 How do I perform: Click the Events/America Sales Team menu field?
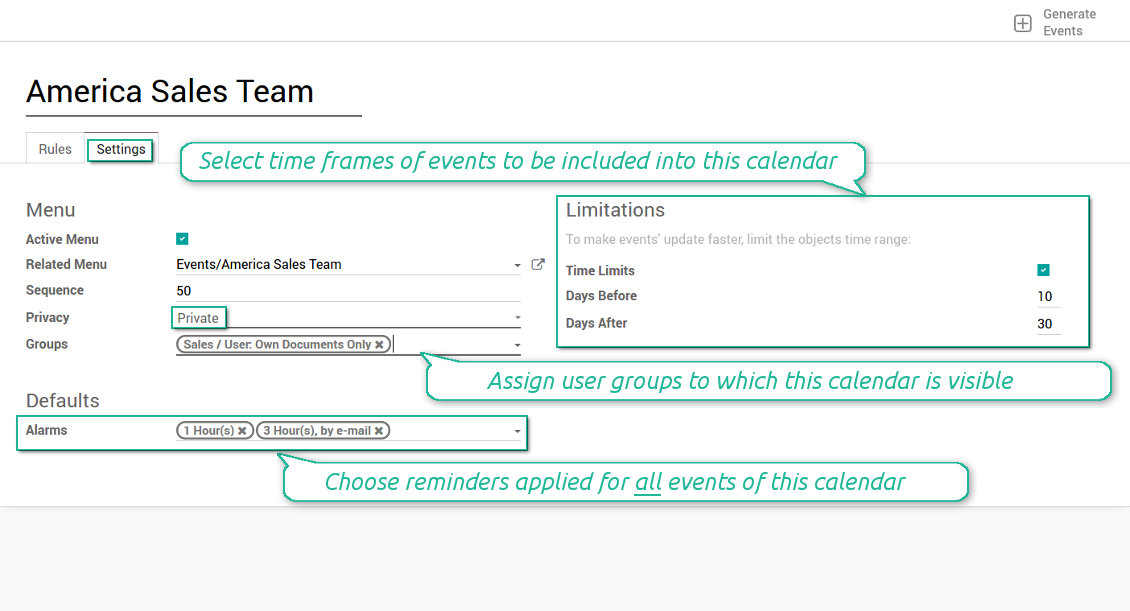click(x=340, y=265)
